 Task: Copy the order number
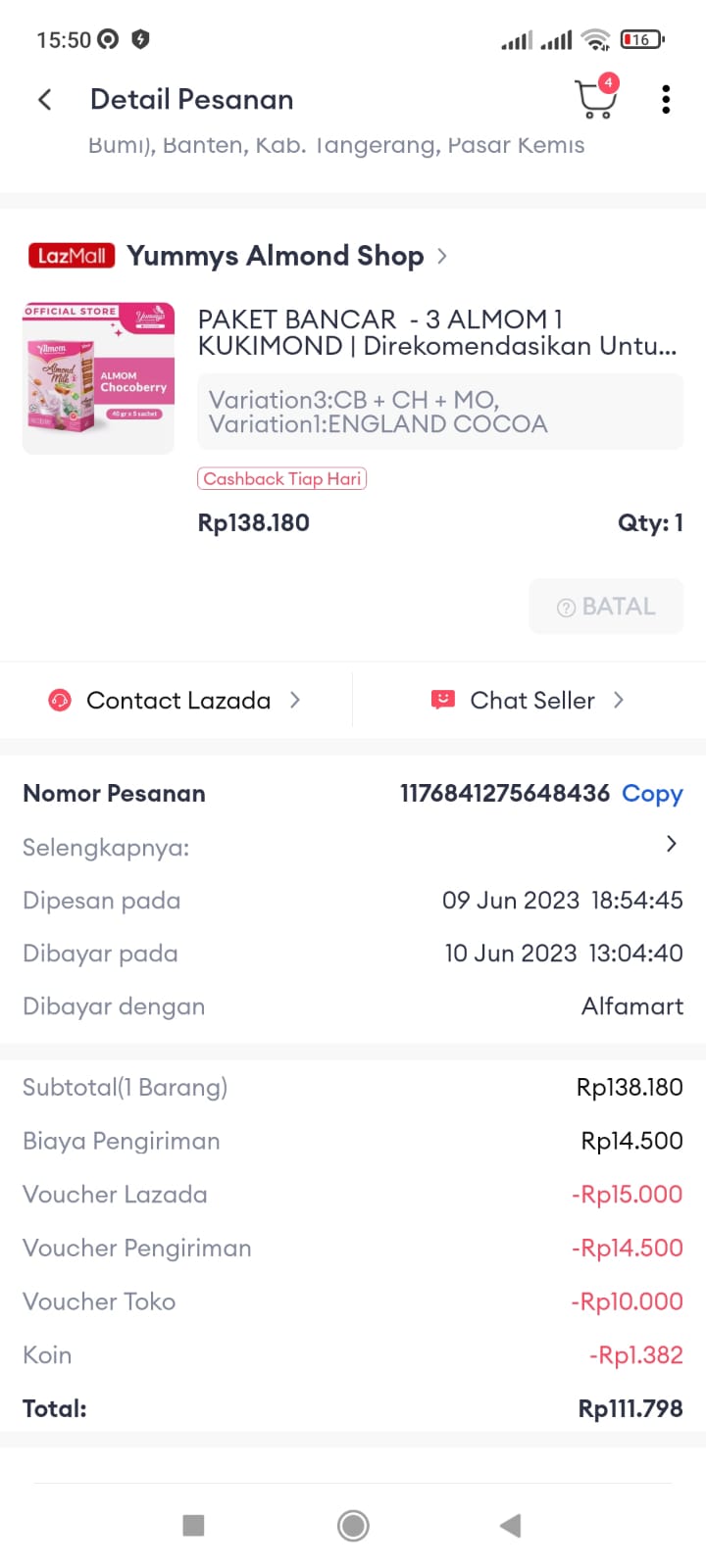[652, 793]
